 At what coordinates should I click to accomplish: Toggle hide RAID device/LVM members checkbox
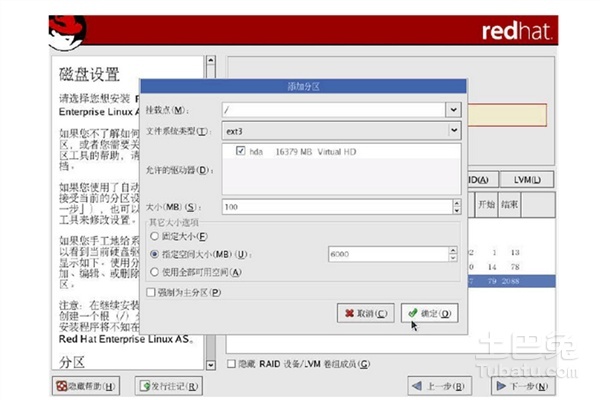tap(231, 364)
